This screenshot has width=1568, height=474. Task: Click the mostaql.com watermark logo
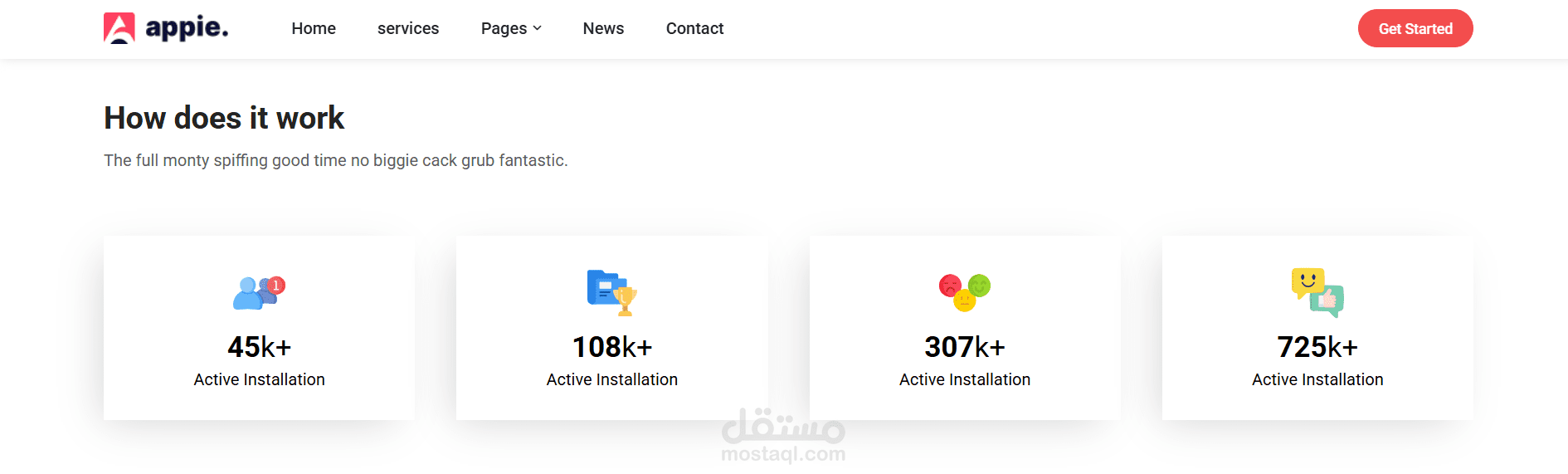[x=783, y=436]
